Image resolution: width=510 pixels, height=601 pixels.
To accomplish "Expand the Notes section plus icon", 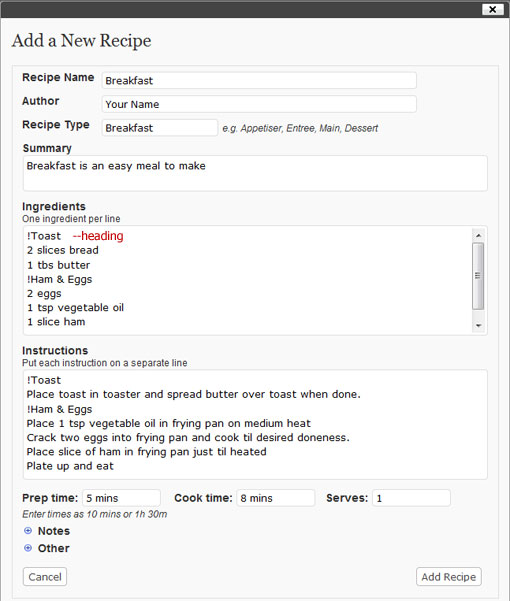I will [28, 530].
